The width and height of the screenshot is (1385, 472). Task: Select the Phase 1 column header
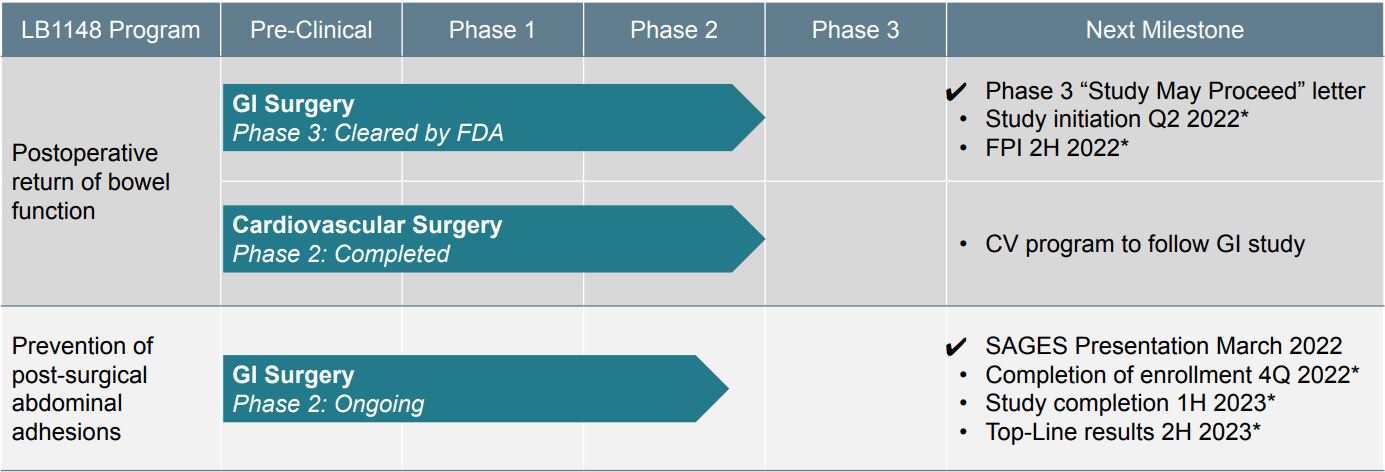[492, 30]
